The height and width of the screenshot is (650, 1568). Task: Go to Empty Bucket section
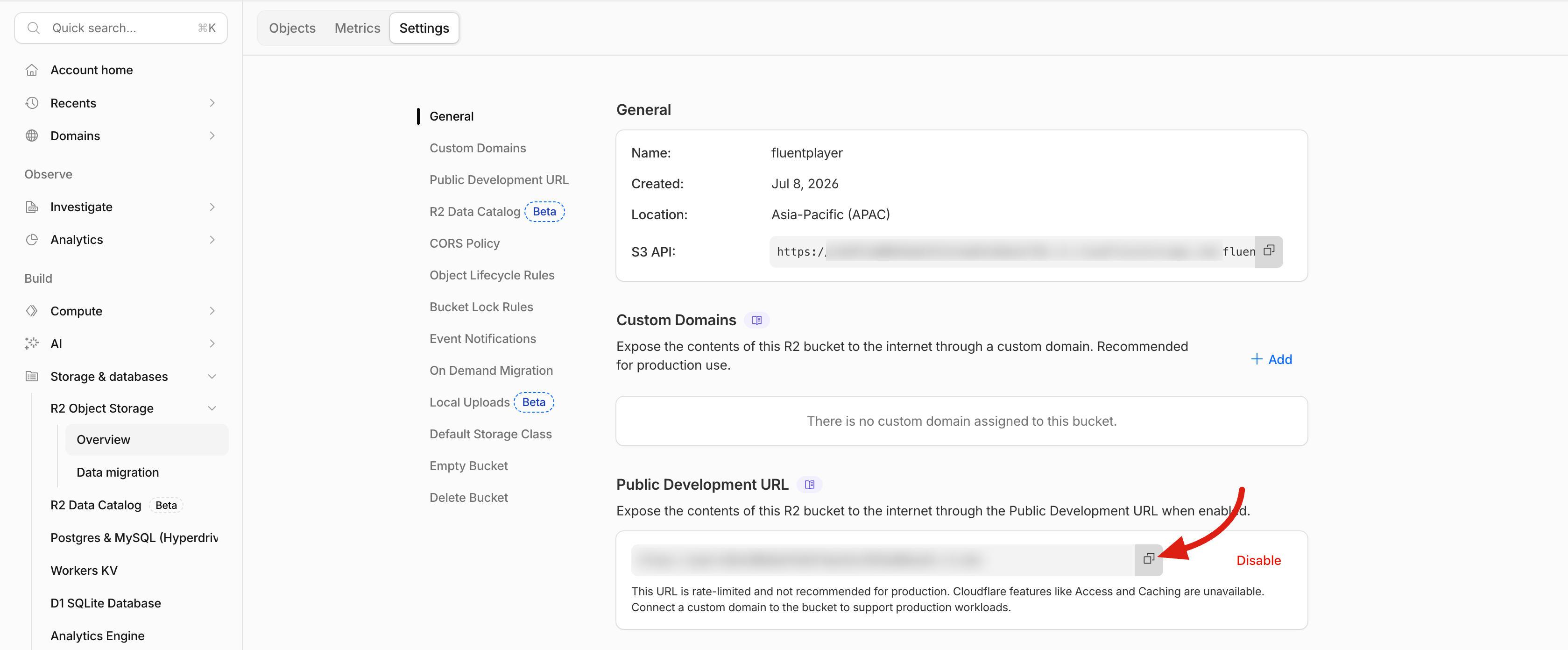pos(469,466)
